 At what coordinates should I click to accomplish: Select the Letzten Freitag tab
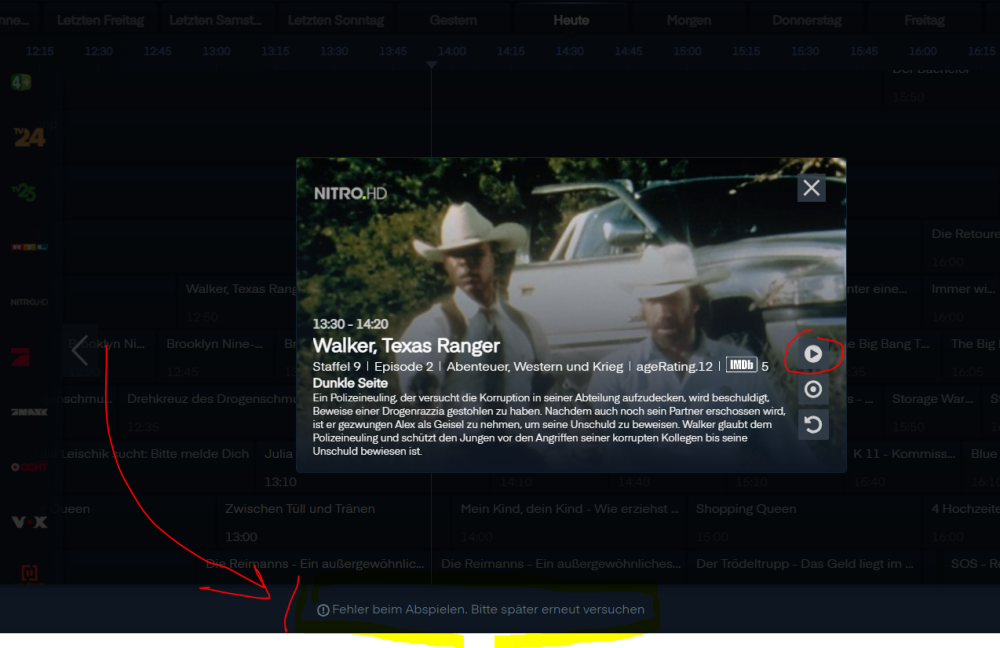[x=100, y=20]
